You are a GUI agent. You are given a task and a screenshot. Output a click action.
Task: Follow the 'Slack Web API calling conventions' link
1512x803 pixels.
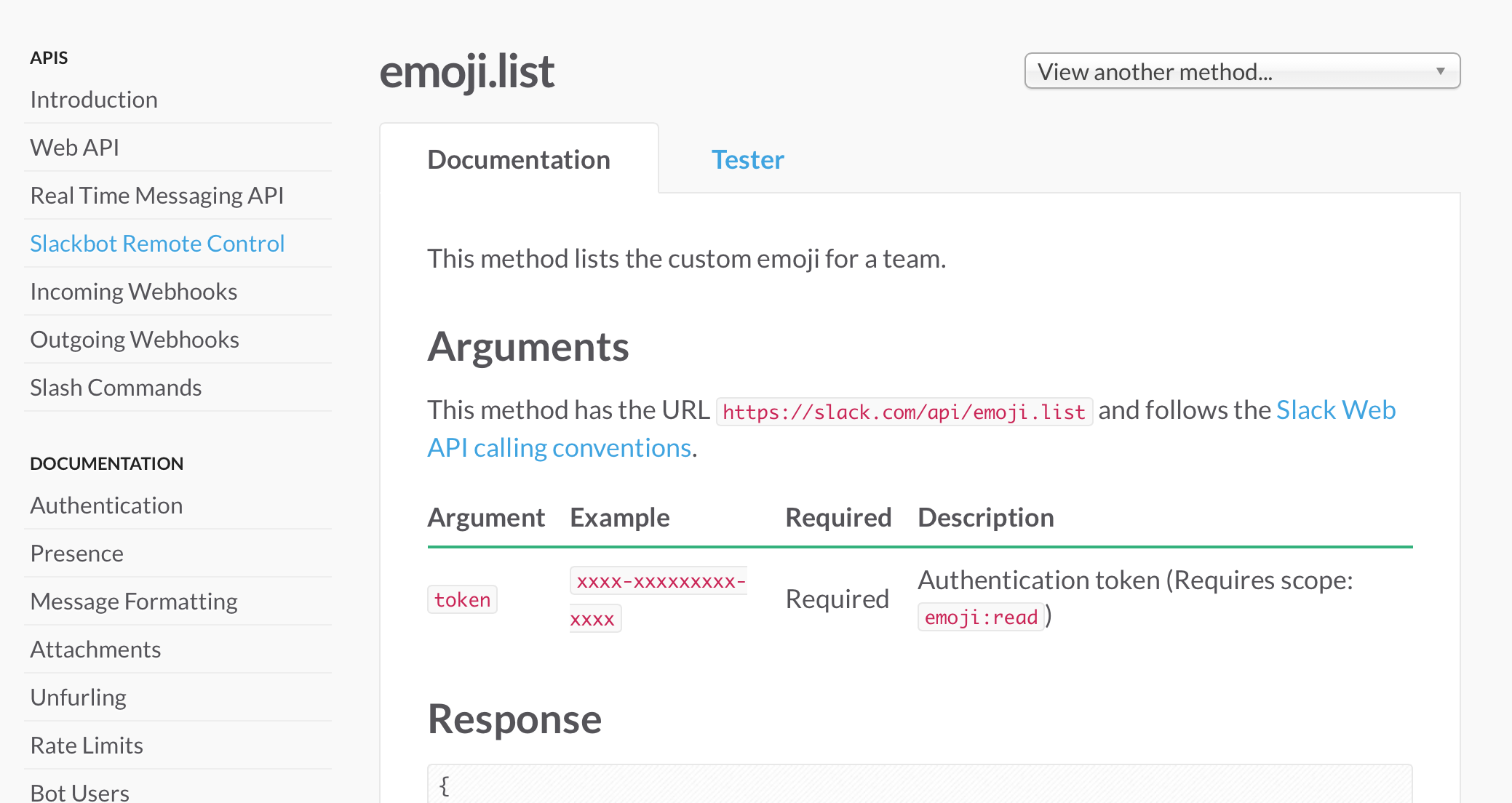(x=559, y=447)
